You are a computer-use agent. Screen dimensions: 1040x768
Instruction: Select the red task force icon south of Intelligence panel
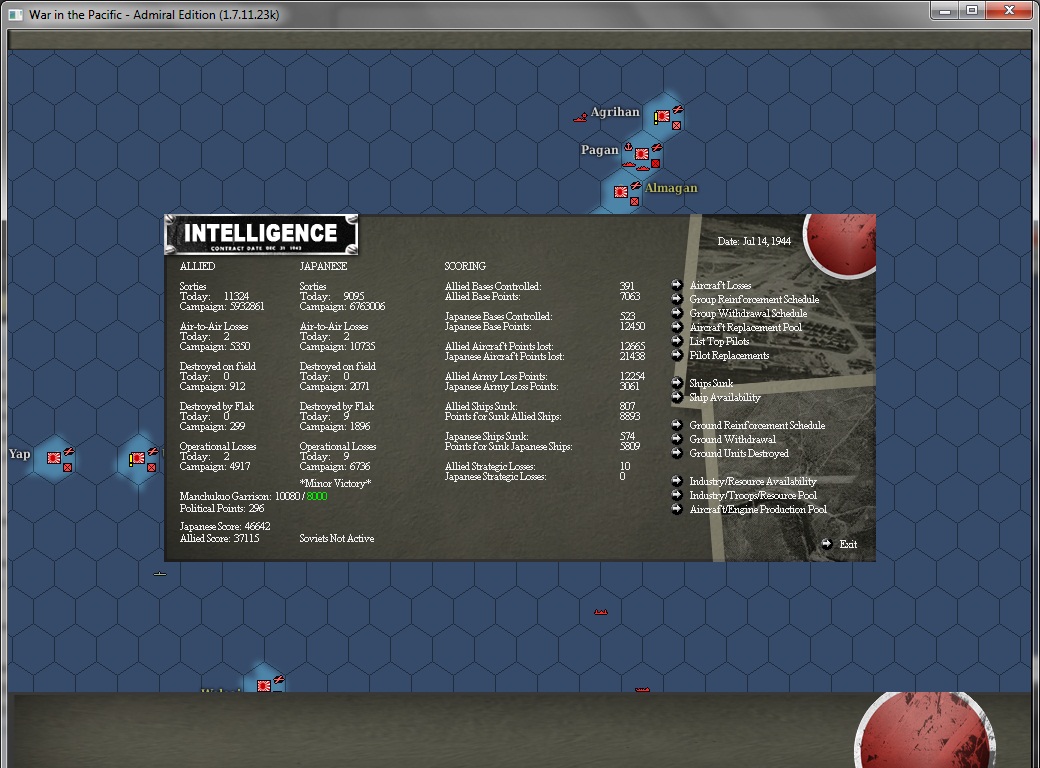(x=601, y=611)
